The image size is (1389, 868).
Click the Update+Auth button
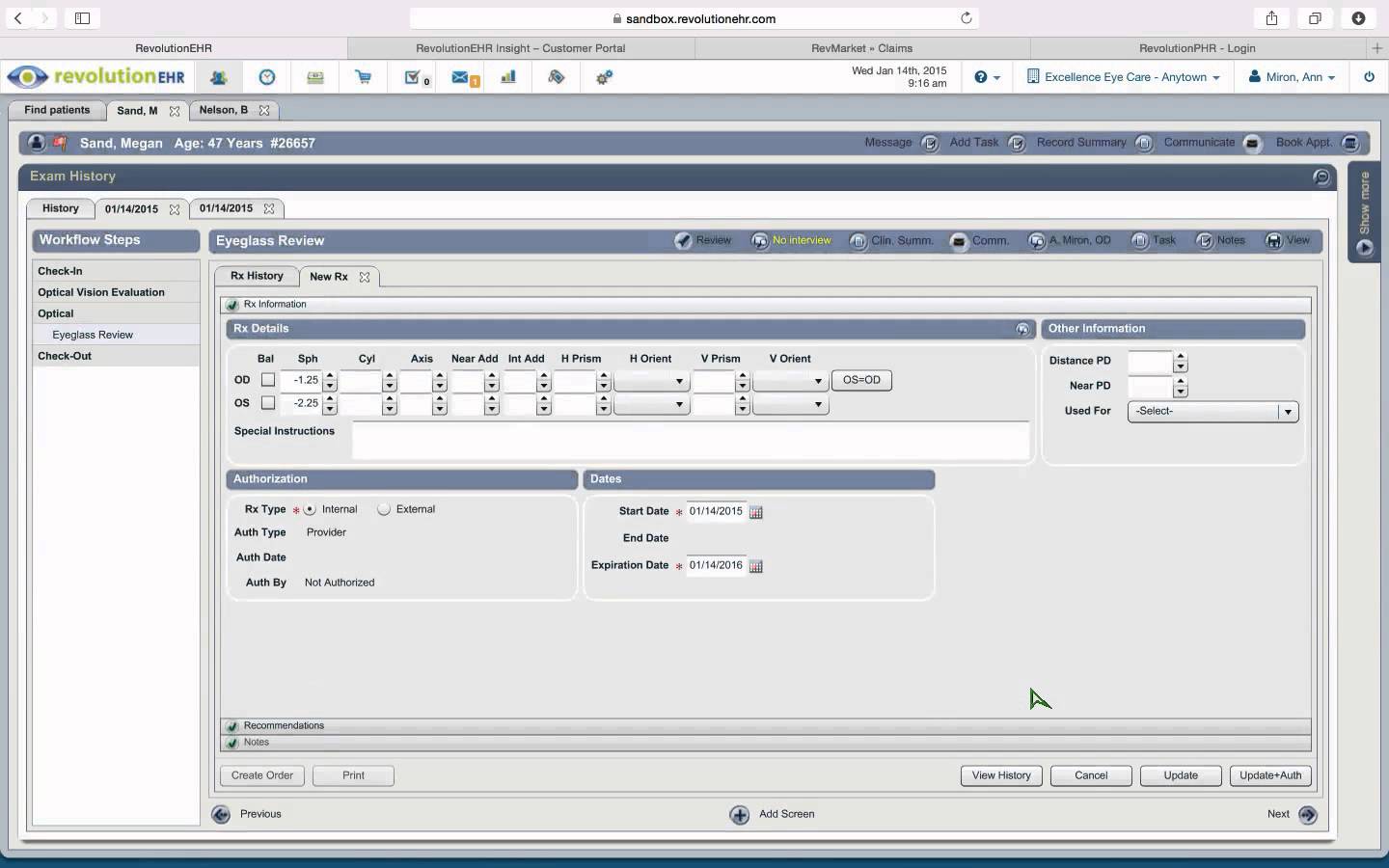[1270, 775]
